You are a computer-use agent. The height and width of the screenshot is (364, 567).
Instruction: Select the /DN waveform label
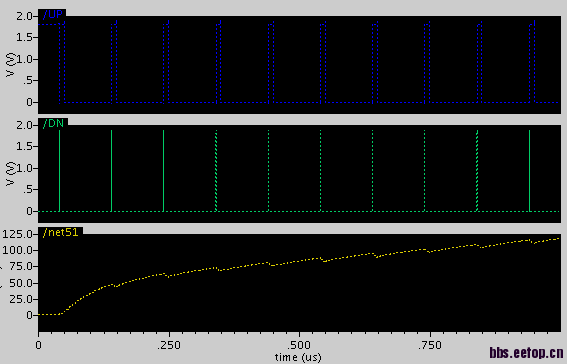(x=53, y=124)
